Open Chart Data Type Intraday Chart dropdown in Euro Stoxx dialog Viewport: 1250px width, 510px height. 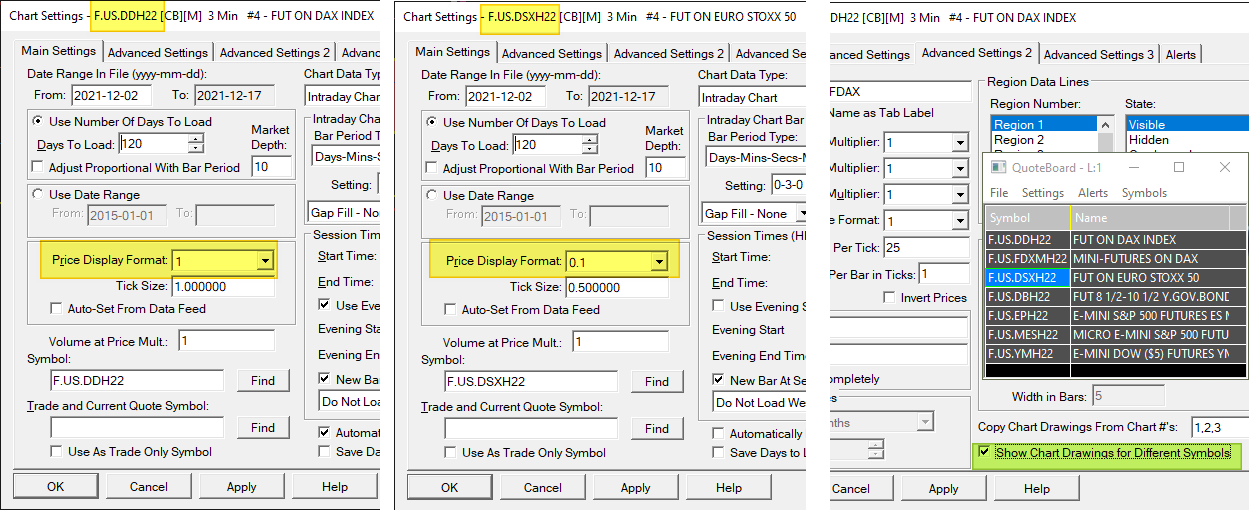pos(752,97)
